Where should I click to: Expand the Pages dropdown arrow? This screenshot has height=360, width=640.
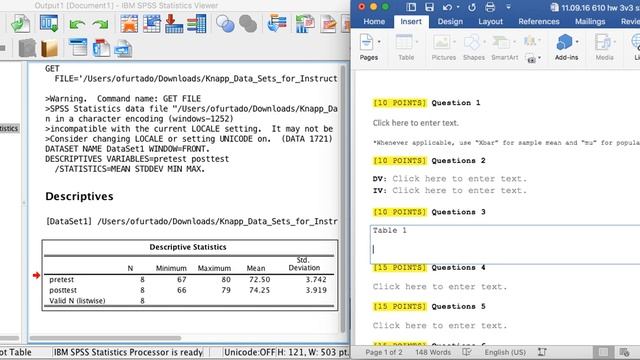pyautogui.click(x=379, y=42)
